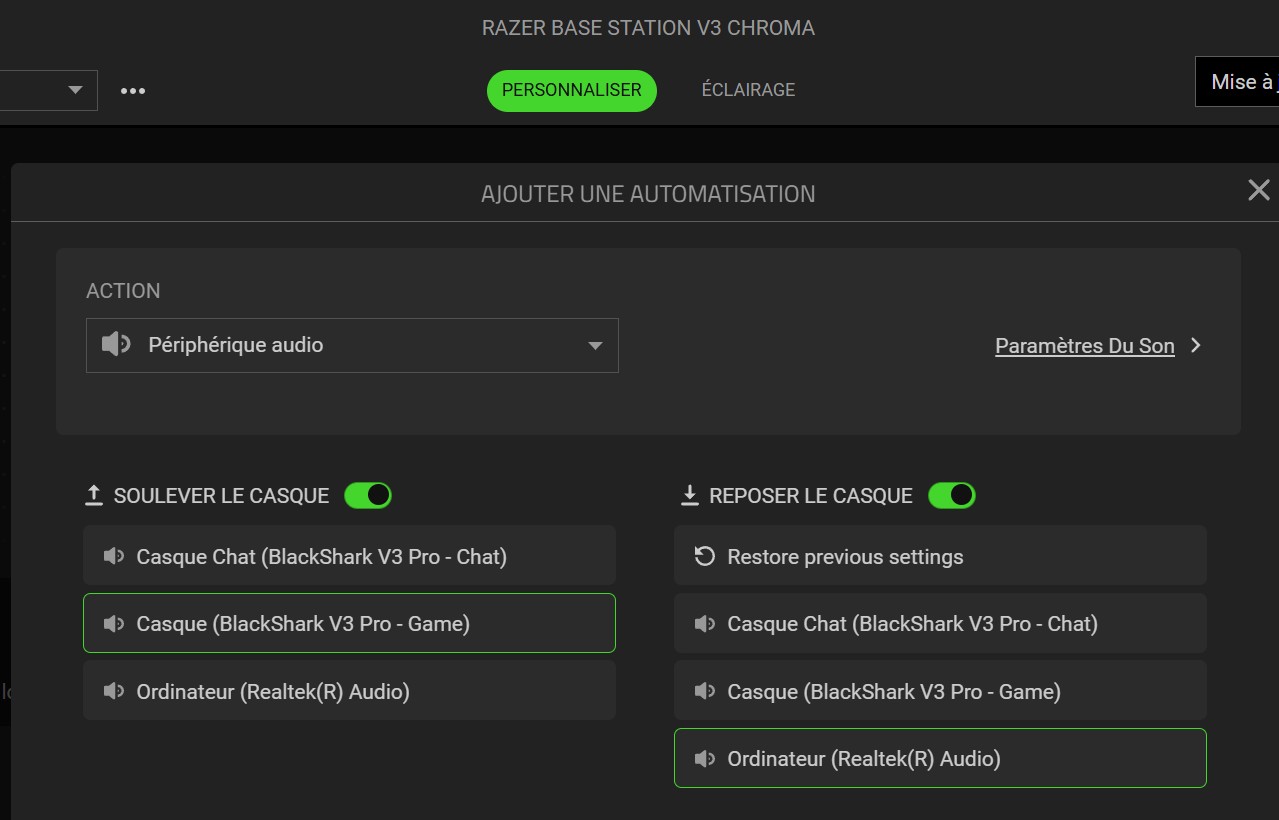Screen dimensions: 1279x820
Task: Click the restore icon on Restore previous settings
Action: 705,556
